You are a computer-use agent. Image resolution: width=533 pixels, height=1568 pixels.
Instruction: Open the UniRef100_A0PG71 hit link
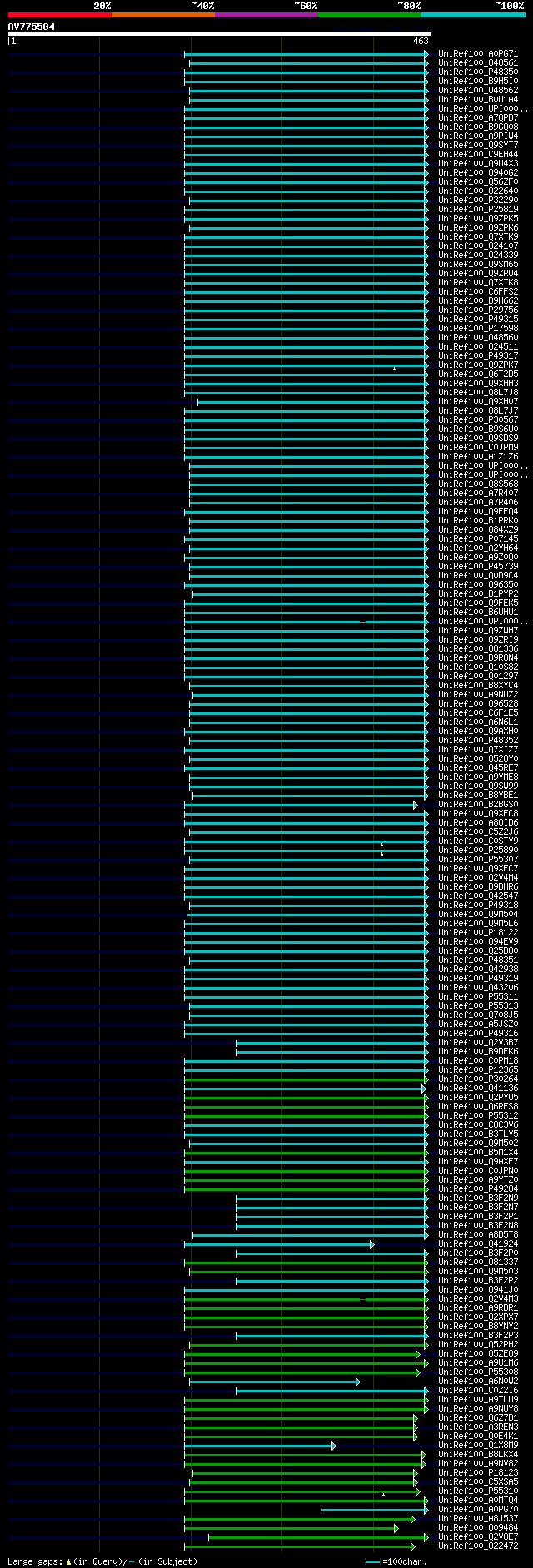(478, 53)
